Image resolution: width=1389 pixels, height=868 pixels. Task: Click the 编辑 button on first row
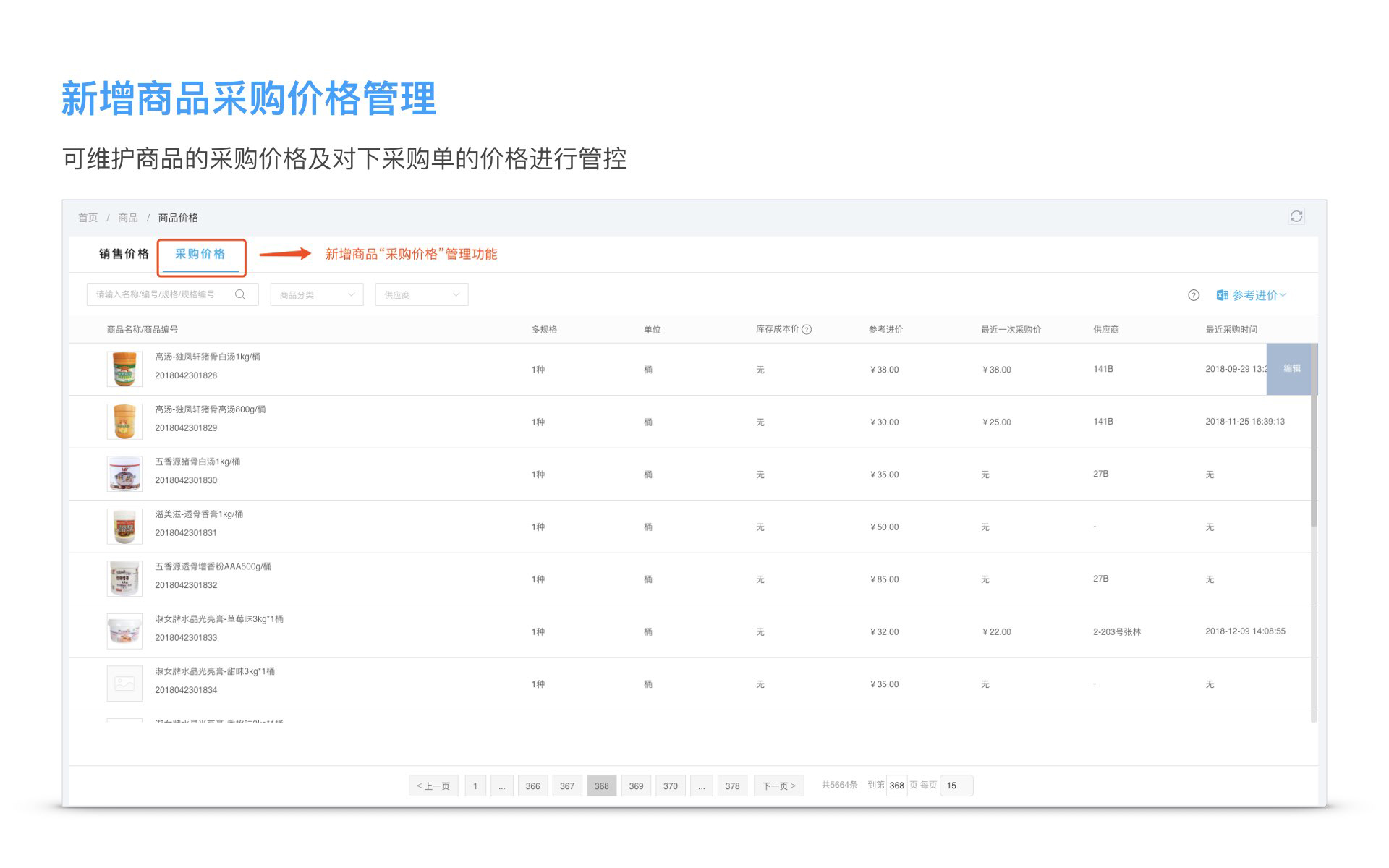(1291, 369)
